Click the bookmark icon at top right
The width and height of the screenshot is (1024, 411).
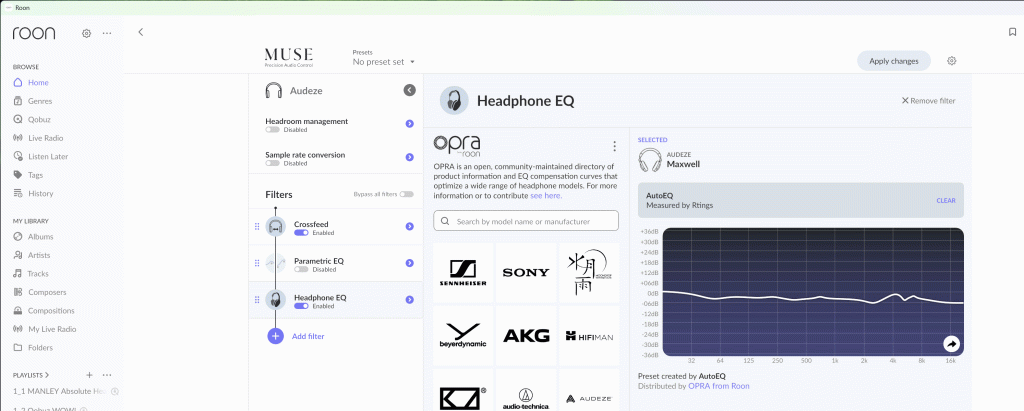[1013, 32]
